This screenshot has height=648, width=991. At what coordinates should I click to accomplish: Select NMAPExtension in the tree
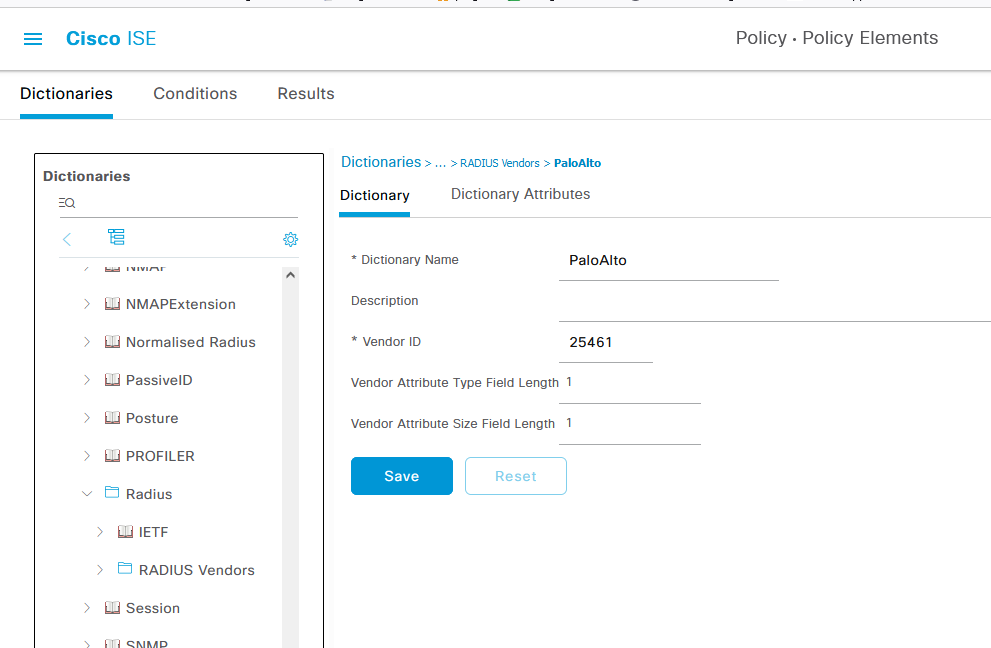181,304
